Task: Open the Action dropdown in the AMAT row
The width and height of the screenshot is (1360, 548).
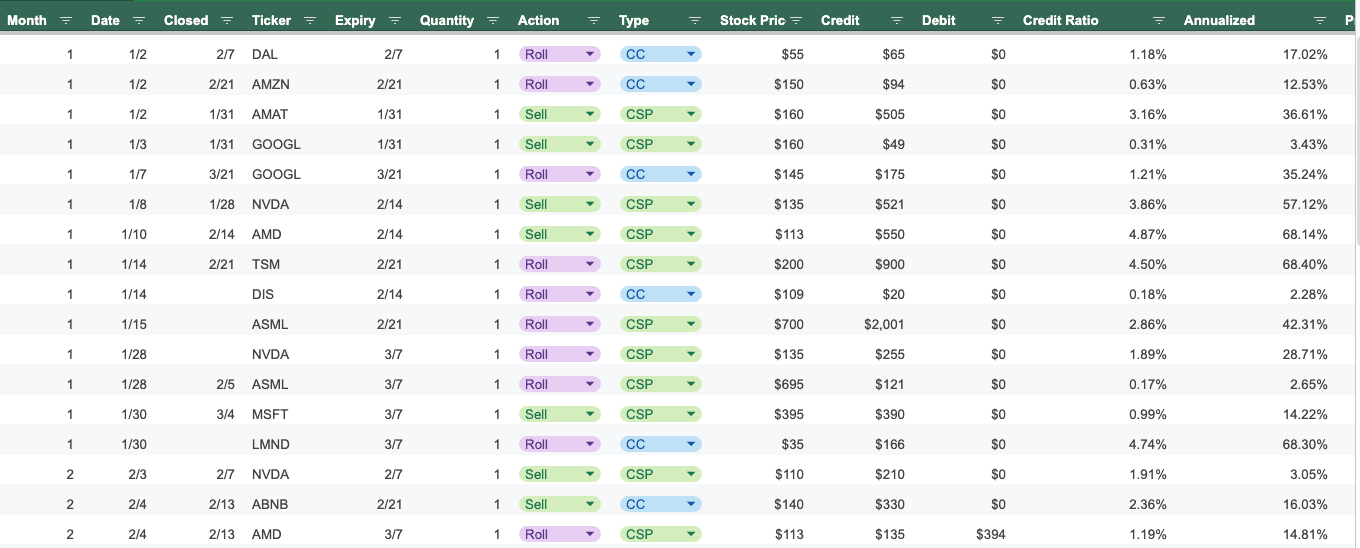Action: coord(590,114)
